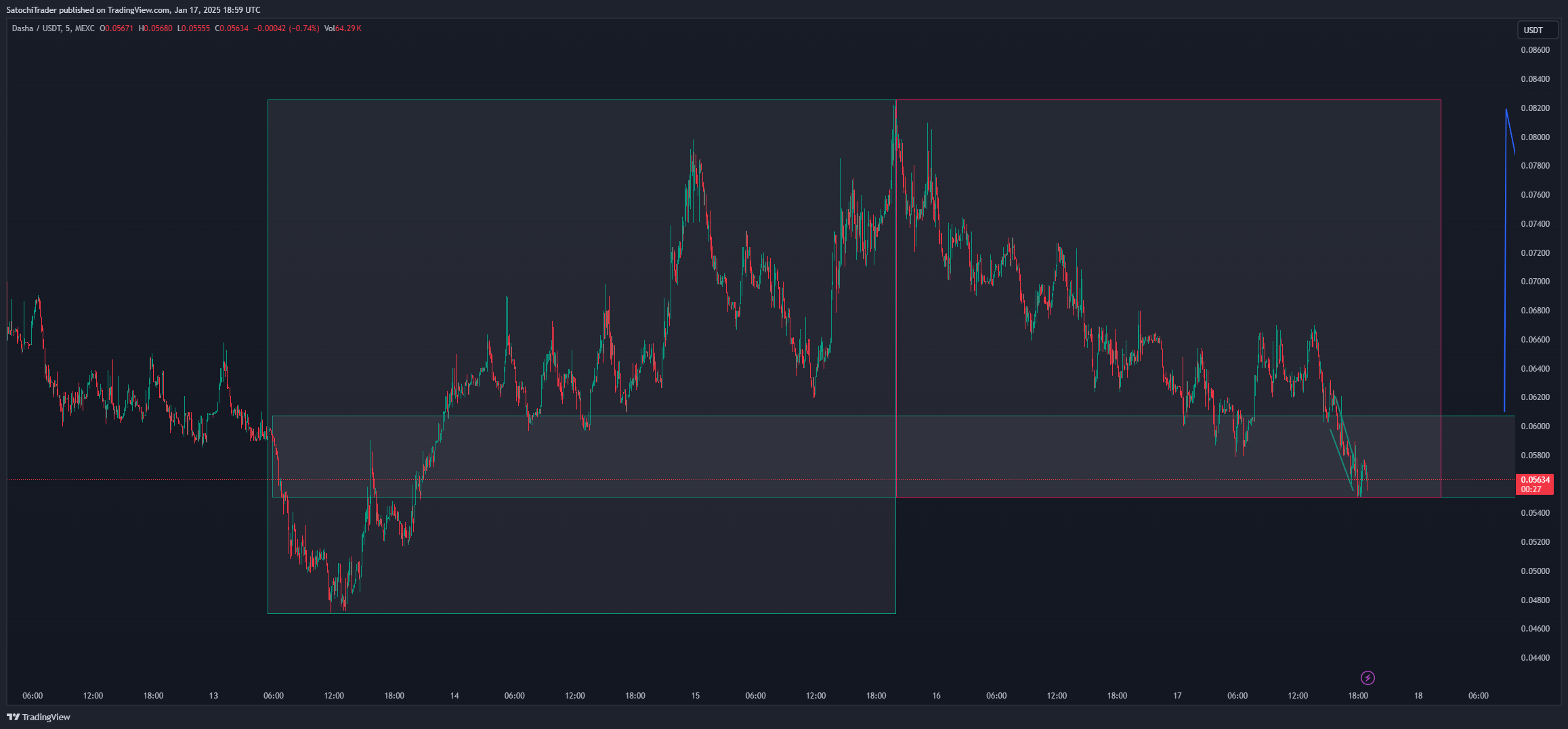
Task: Click the low value L0.05555
Action: pos(193,28)
